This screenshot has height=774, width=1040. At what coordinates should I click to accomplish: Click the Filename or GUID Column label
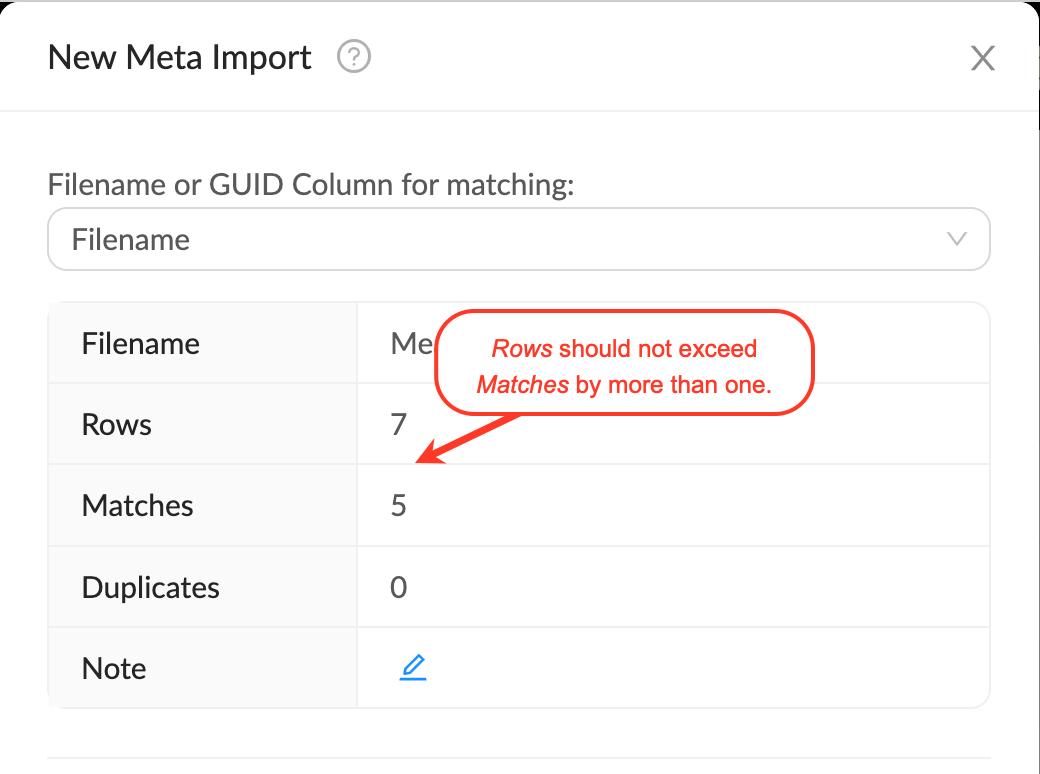click(x=311, y=185)
